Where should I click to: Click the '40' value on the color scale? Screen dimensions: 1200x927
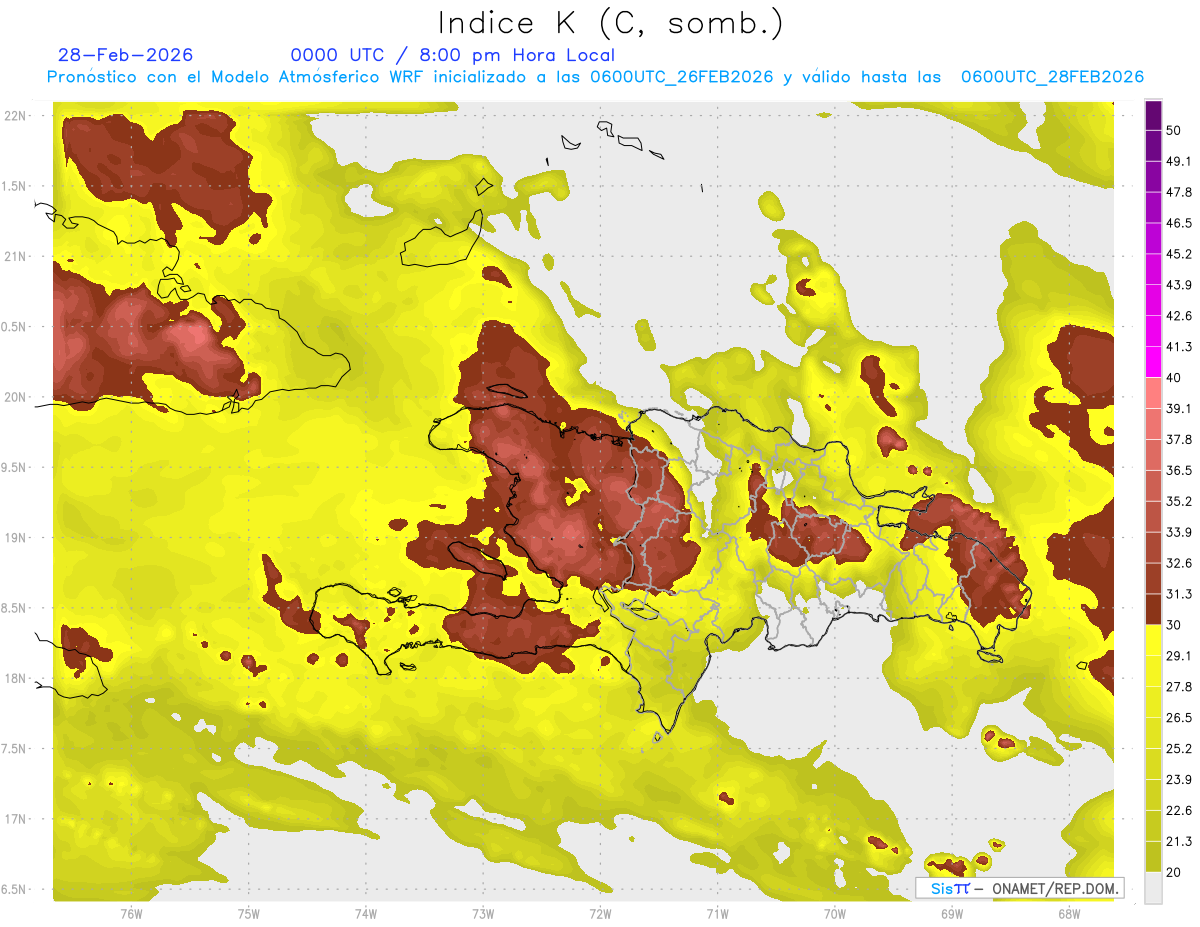coord(1174,378)
